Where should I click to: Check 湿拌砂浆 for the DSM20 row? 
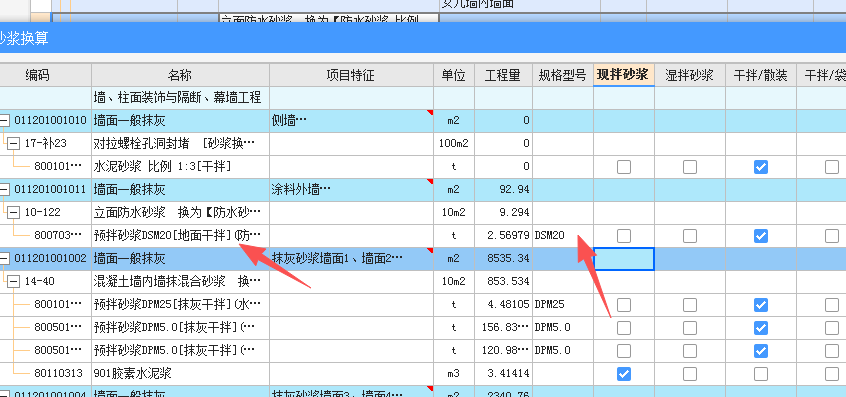coord(690,236)
